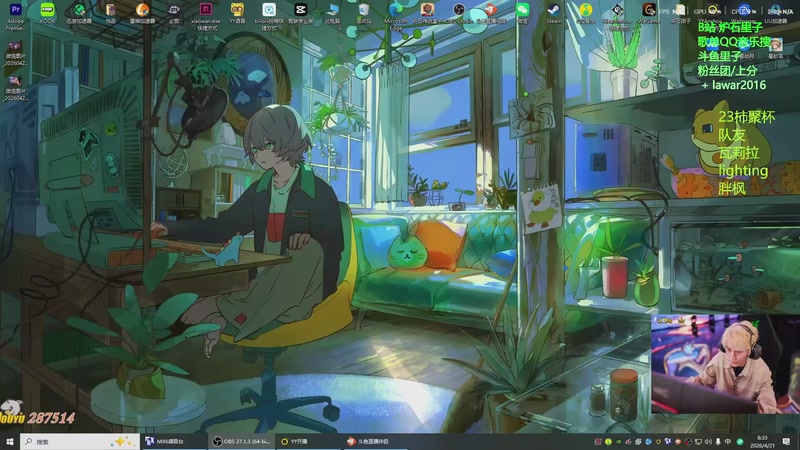The image size is (800, 450).
Task: Click the microphone tray icon
Action: [x=718, y=441]
